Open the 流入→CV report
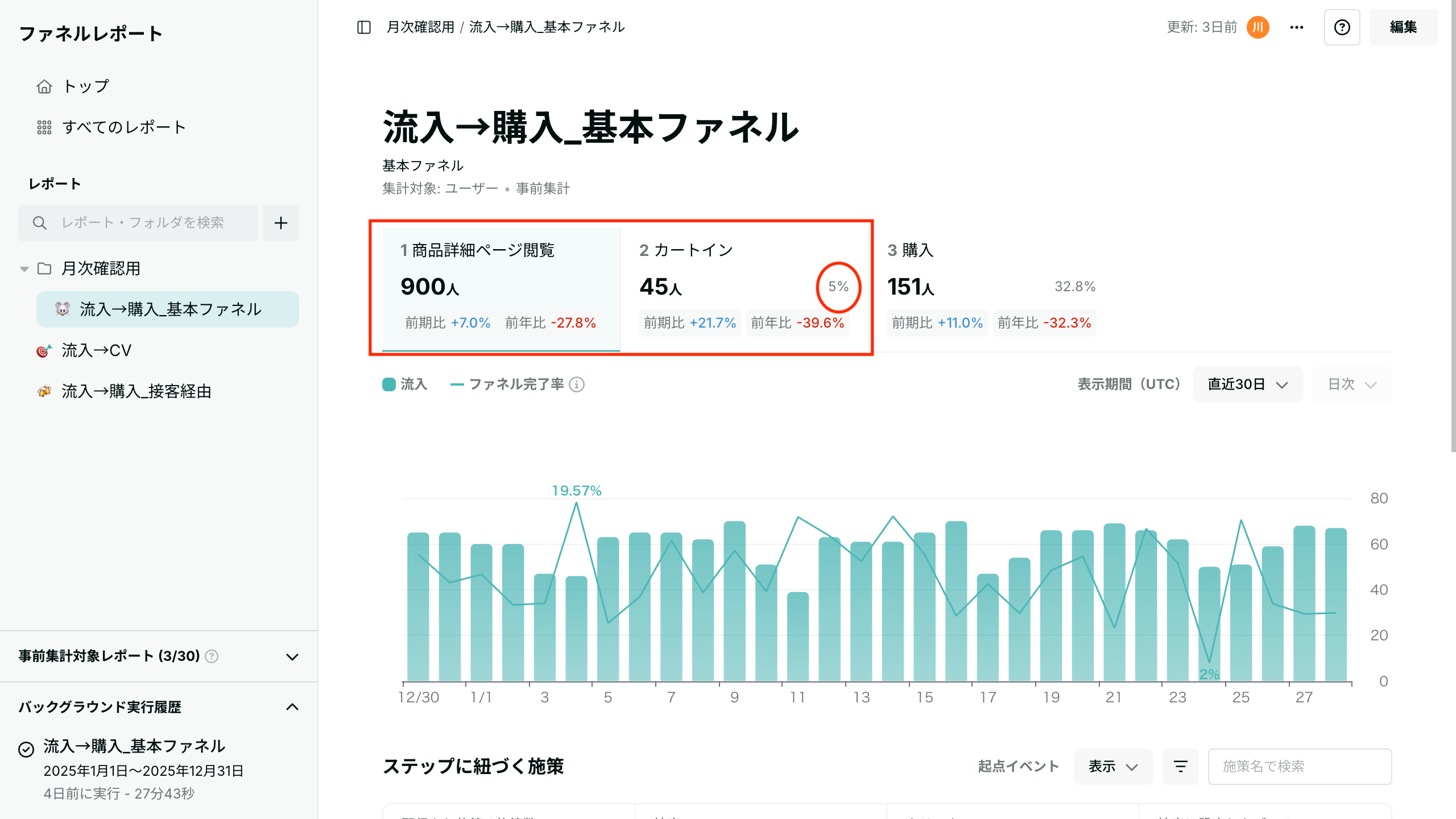Screen dimensions: 1456x819 click(97, 350)
